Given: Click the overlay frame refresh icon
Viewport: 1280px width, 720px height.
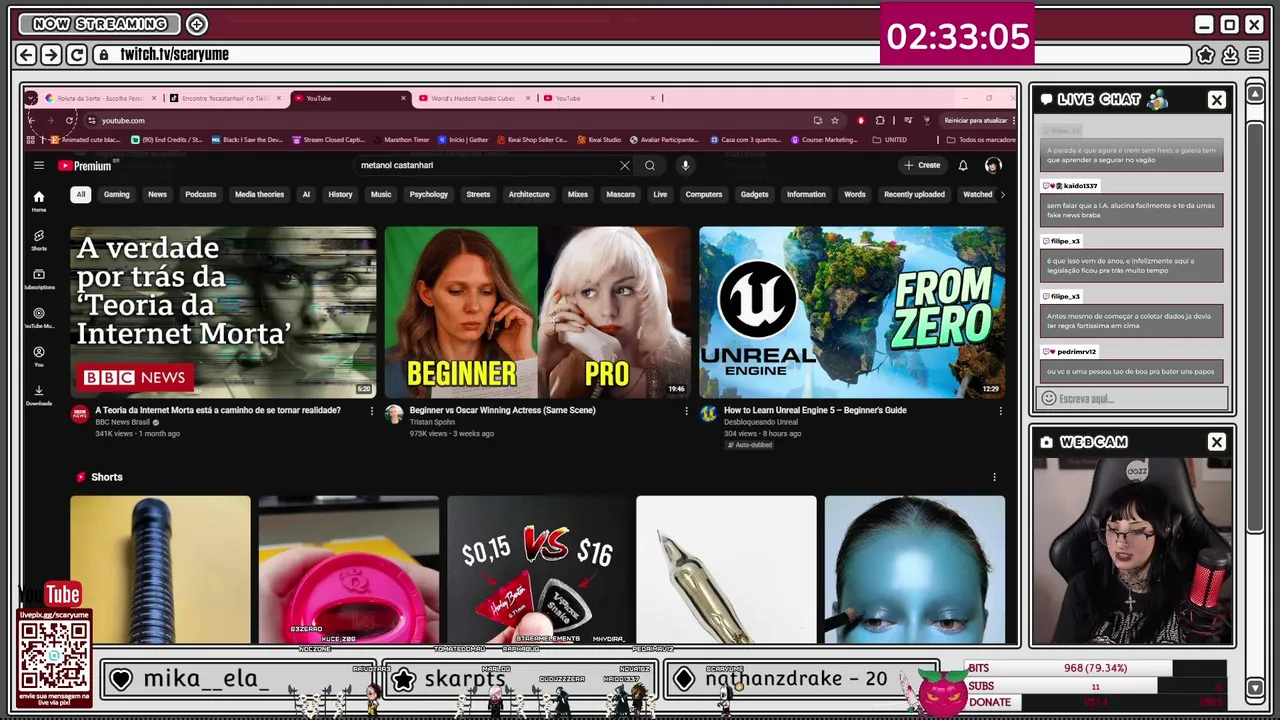Looking at the screenshot, I should click(x=77, y=55).
